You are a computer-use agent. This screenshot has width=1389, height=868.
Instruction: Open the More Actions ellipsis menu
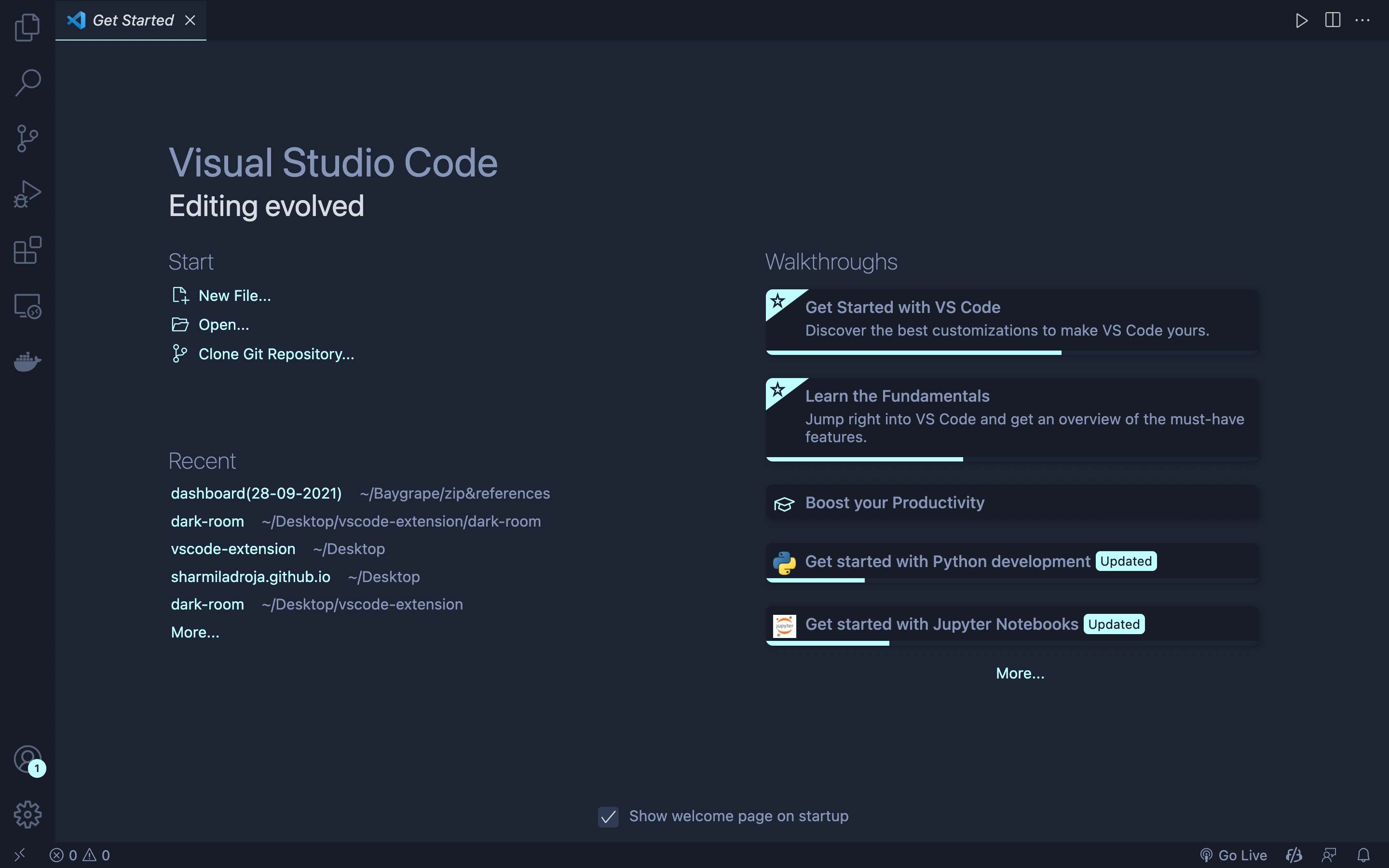[x=1362, y=20]
